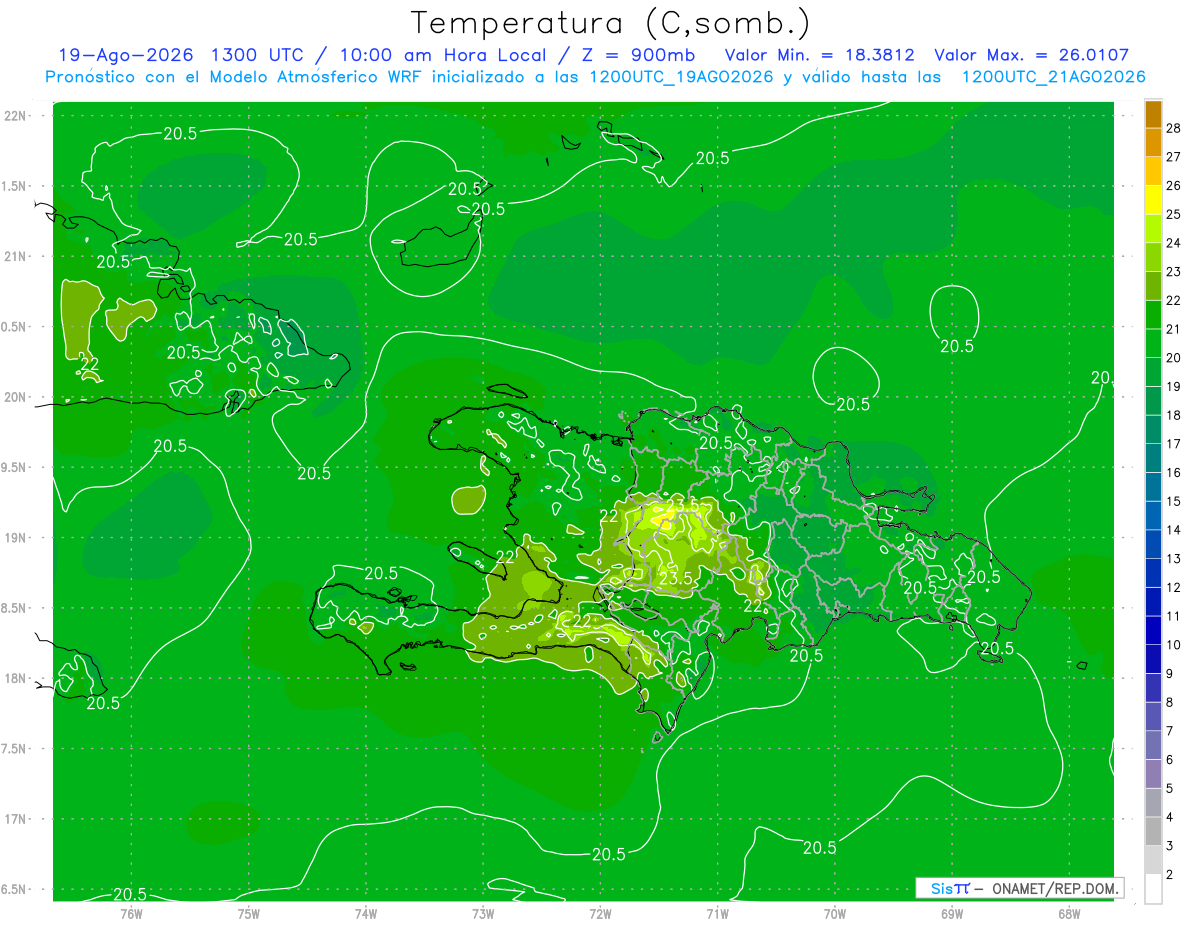Click the "76W" longitude axis label
Image resolution: width=1200 pixels, height=927 pixels.
[x=131, y=913]
